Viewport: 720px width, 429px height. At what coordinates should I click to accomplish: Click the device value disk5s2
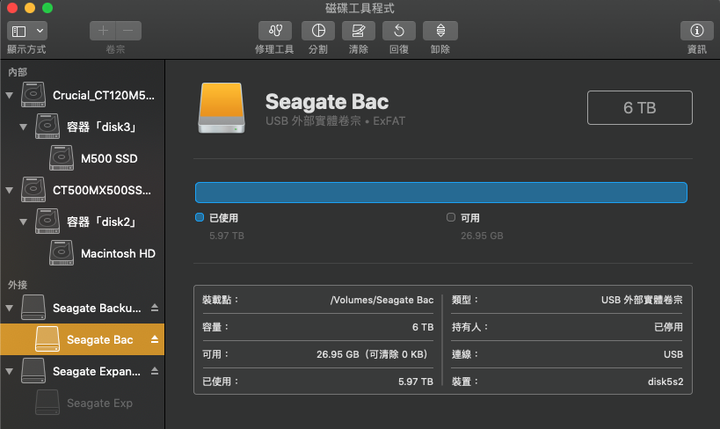[x=665, y=382]
